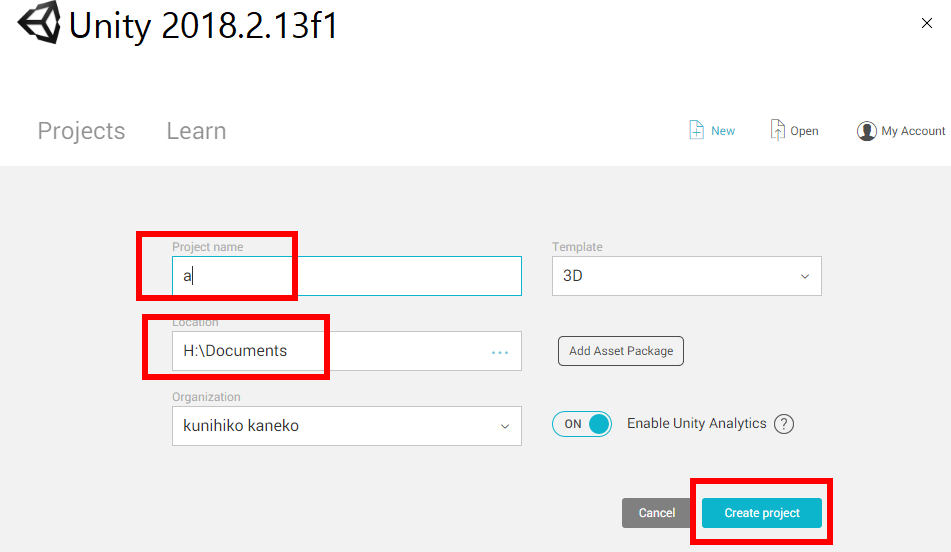Expand the Organization kunihiko kaneko dropdown

pyautogui.click(x=347, y=426)
